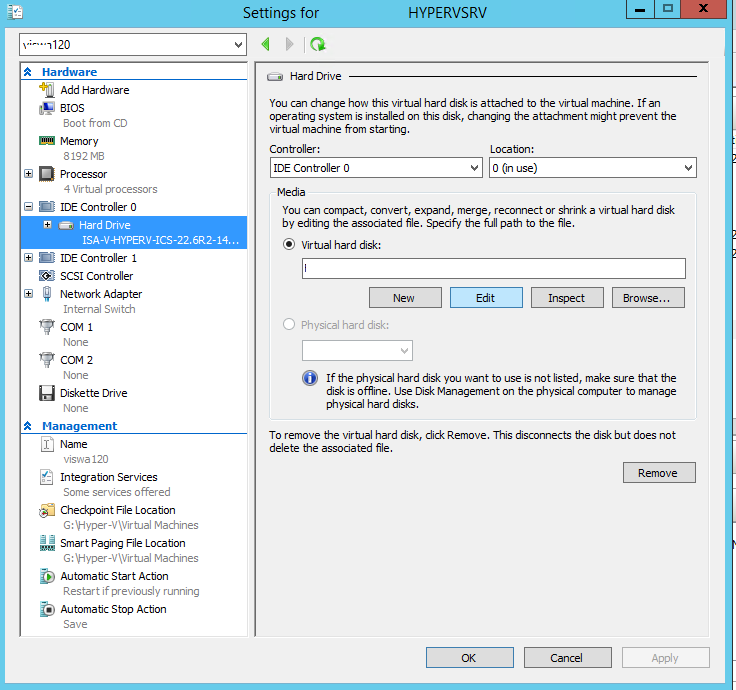Select the Integration Services icon
This screenshot has height=690, width=736.
46,477
